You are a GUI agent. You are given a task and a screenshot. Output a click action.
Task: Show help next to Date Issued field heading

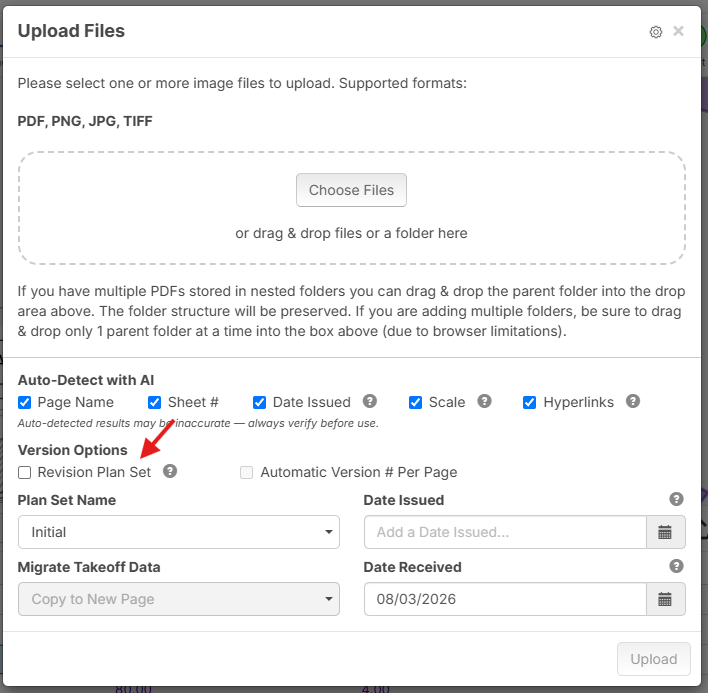(676, 499)
